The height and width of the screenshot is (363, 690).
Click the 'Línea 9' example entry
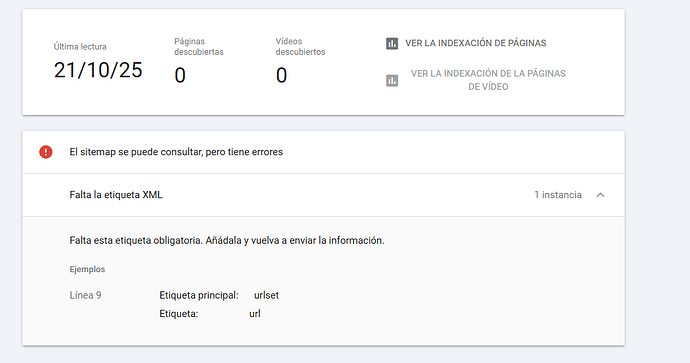tap(85, 295)
